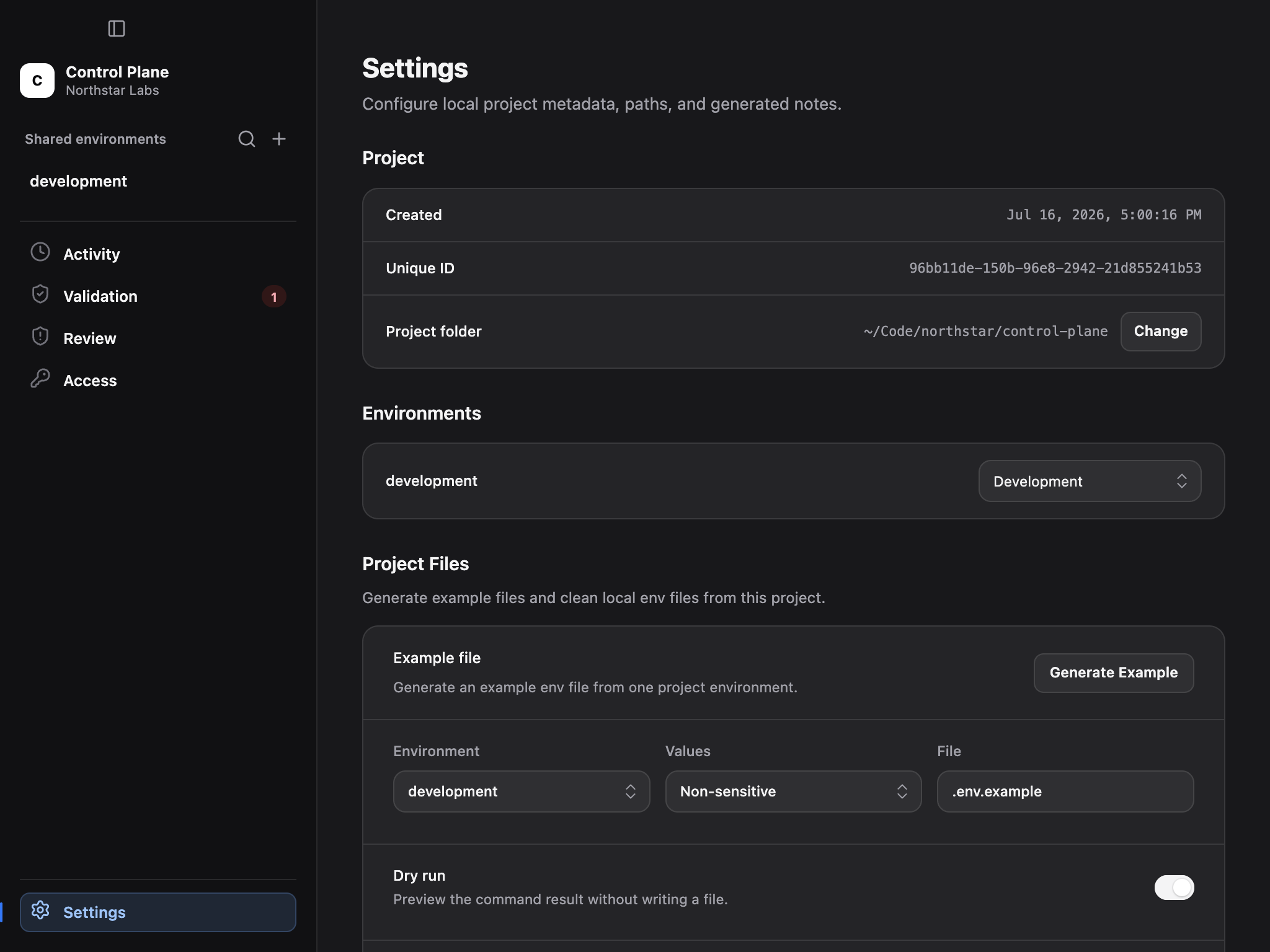Click the Generate Example button
Image resolution: width=1270 pixels, height=952 pixels.
tap(1114, 673)
